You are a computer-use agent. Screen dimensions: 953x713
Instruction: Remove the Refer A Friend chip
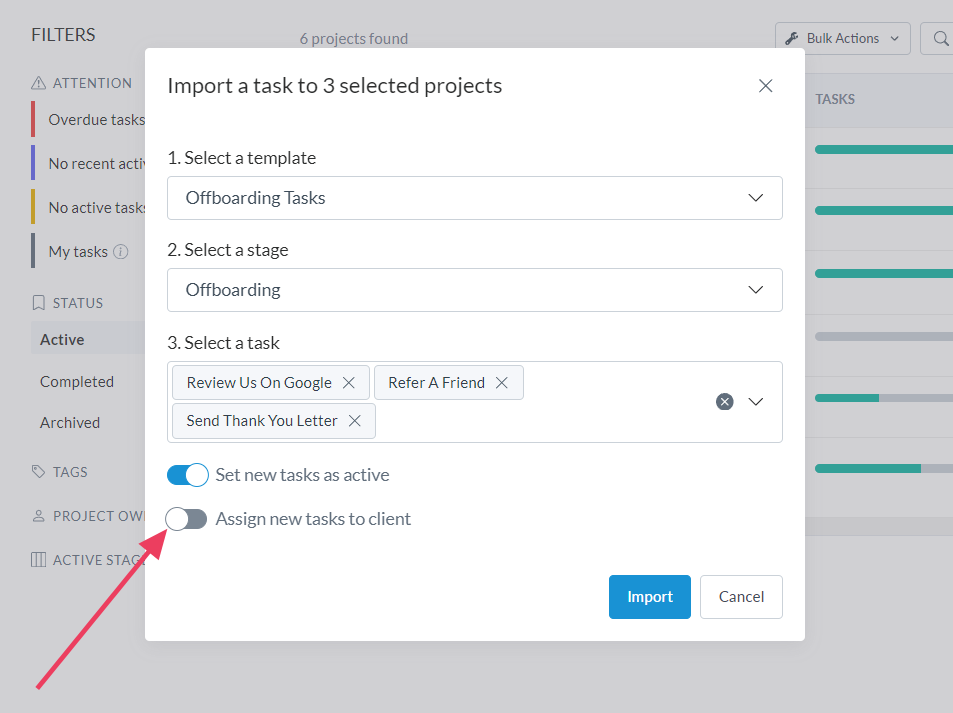tap(502, 383)
